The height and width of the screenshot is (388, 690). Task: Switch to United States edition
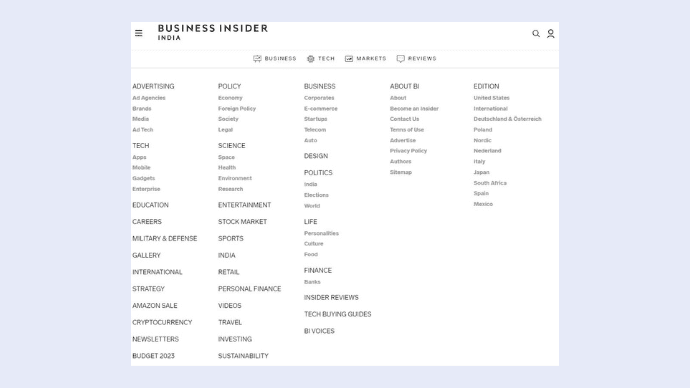pos(492,98)
